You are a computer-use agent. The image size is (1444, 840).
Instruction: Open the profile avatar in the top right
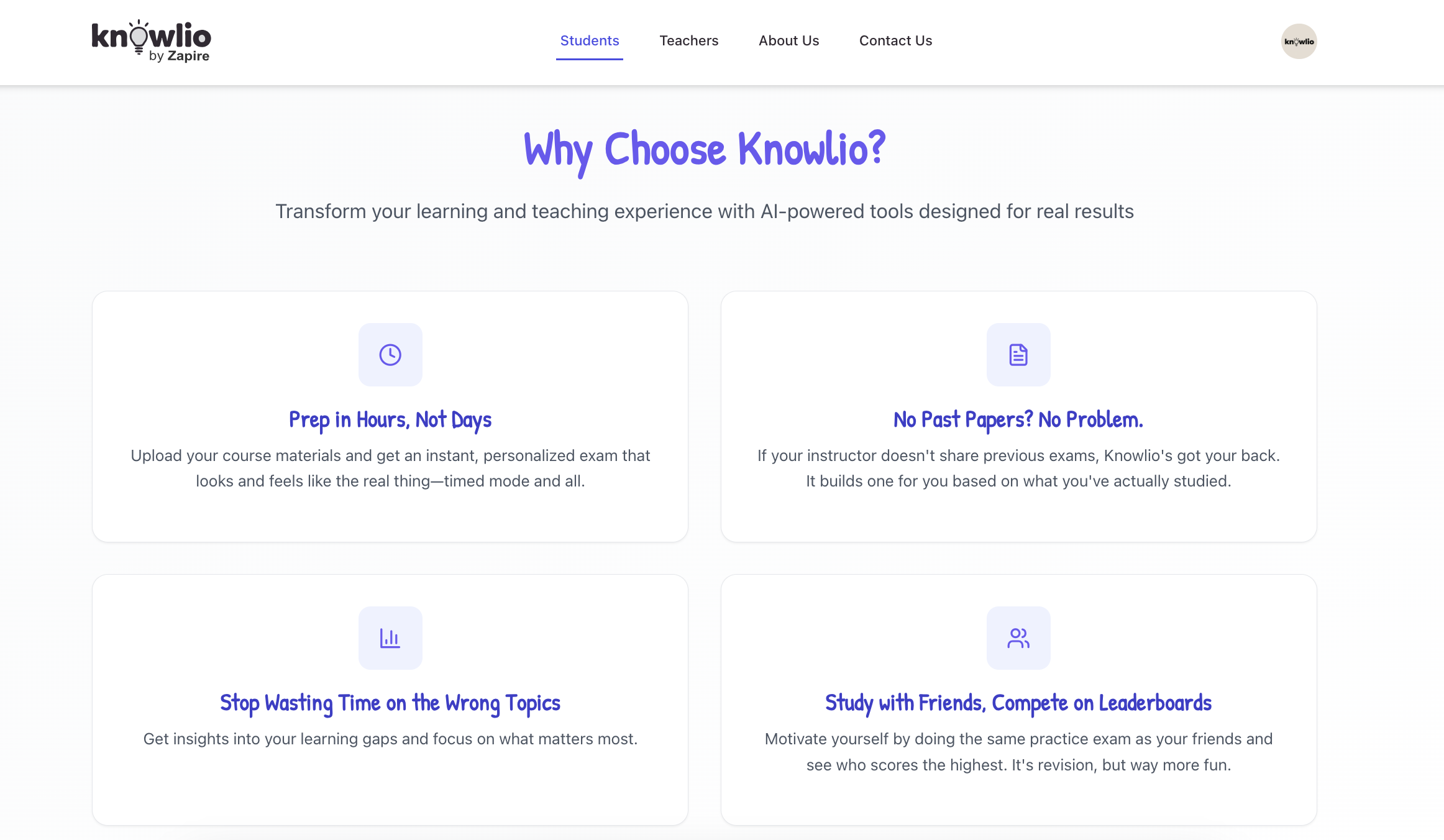click(x=1298, y=40)
